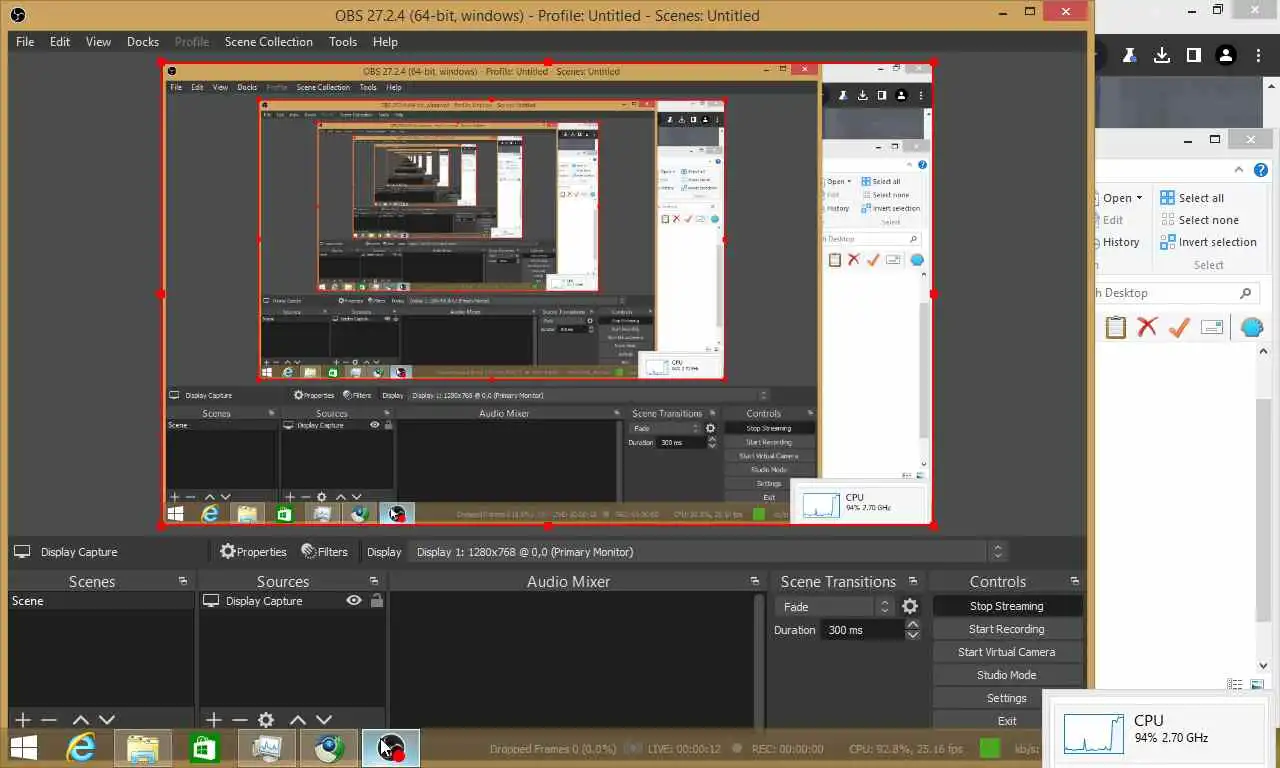
Task: Open the Edit menu in OBS
Action: click(x=60, y=42)
